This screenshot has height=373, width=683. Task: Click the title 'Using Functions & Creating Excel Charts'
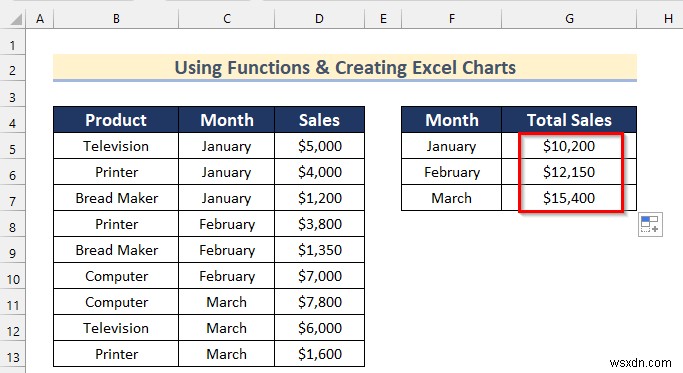click(x=345, y=68)
